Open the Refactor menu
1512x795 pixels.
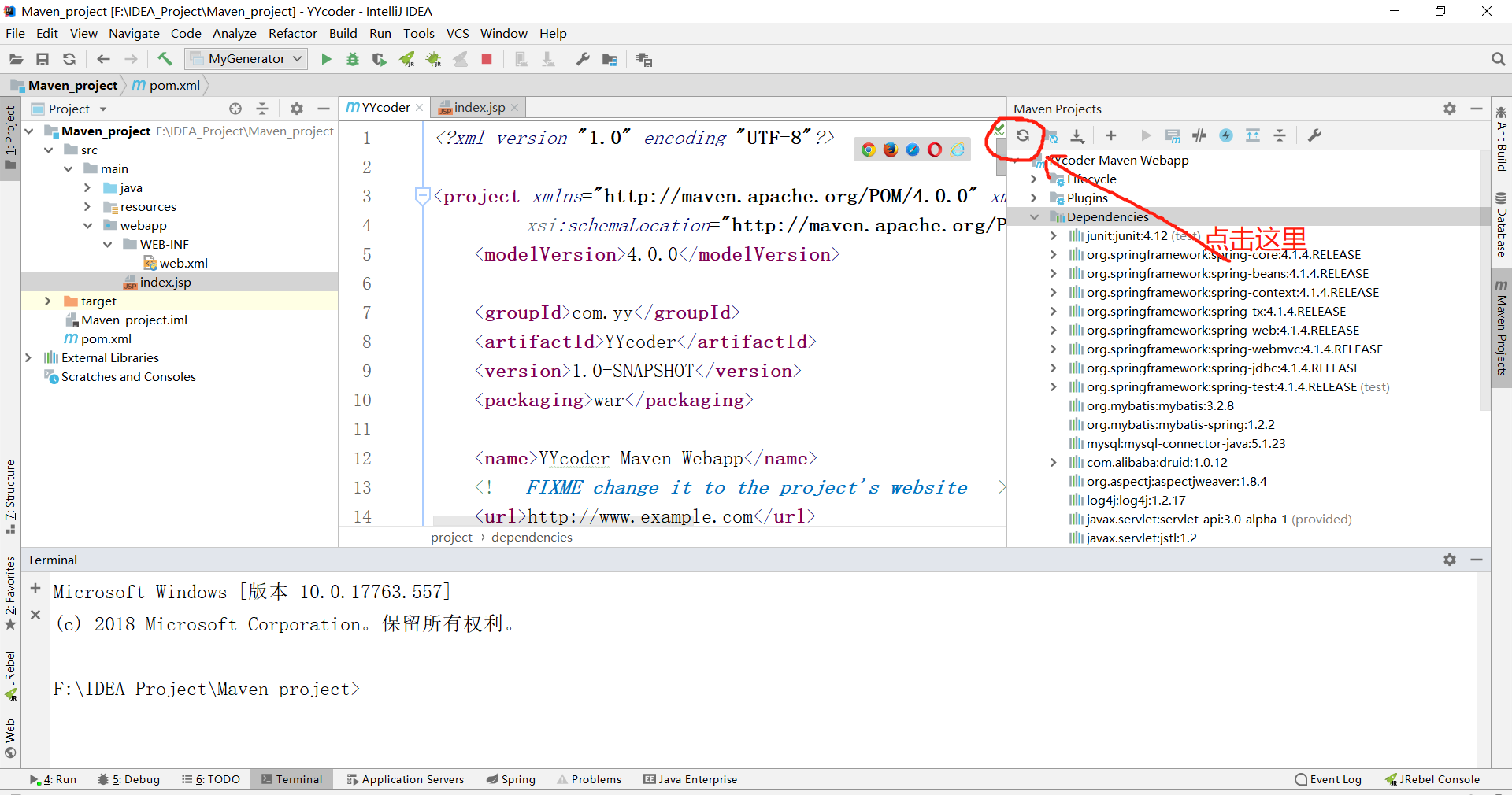(x=292, y=33)
